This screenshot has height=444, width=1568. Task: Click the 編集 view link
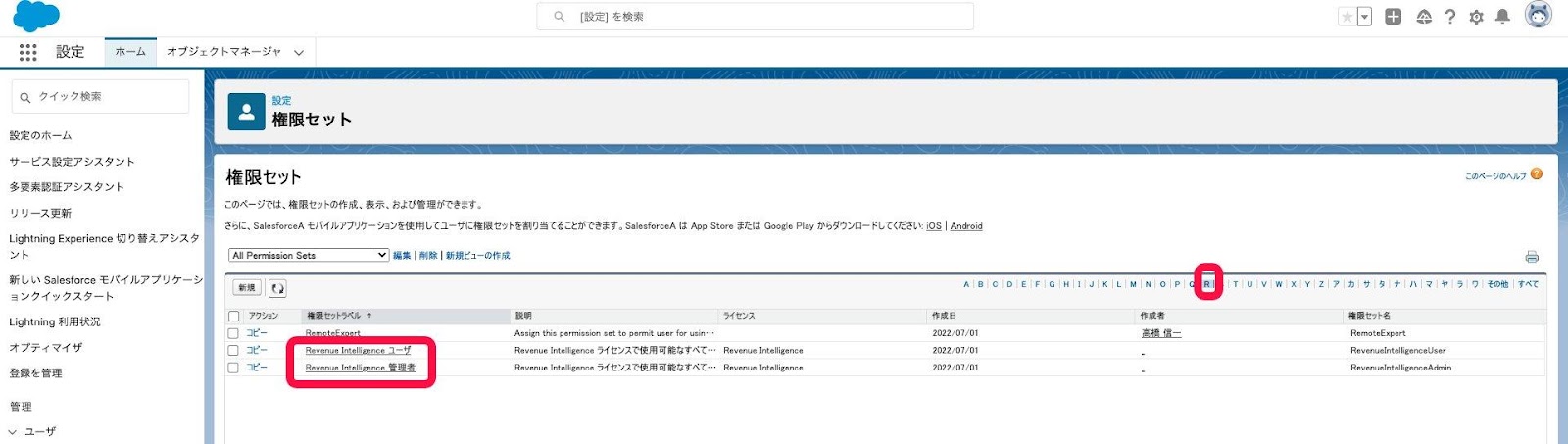point(402,255)
